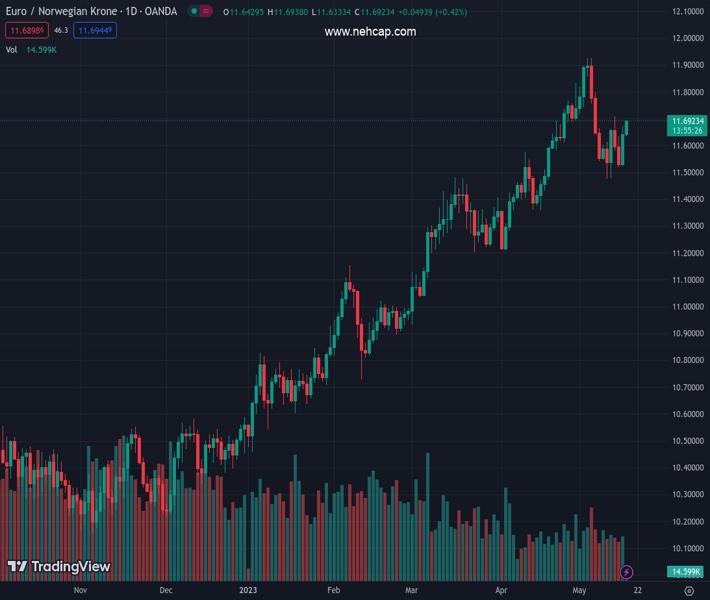The height and width of the screenshot is (600, 710).
Task: Click the Nov label on the time axis
Action: click(x=81, y=590)
